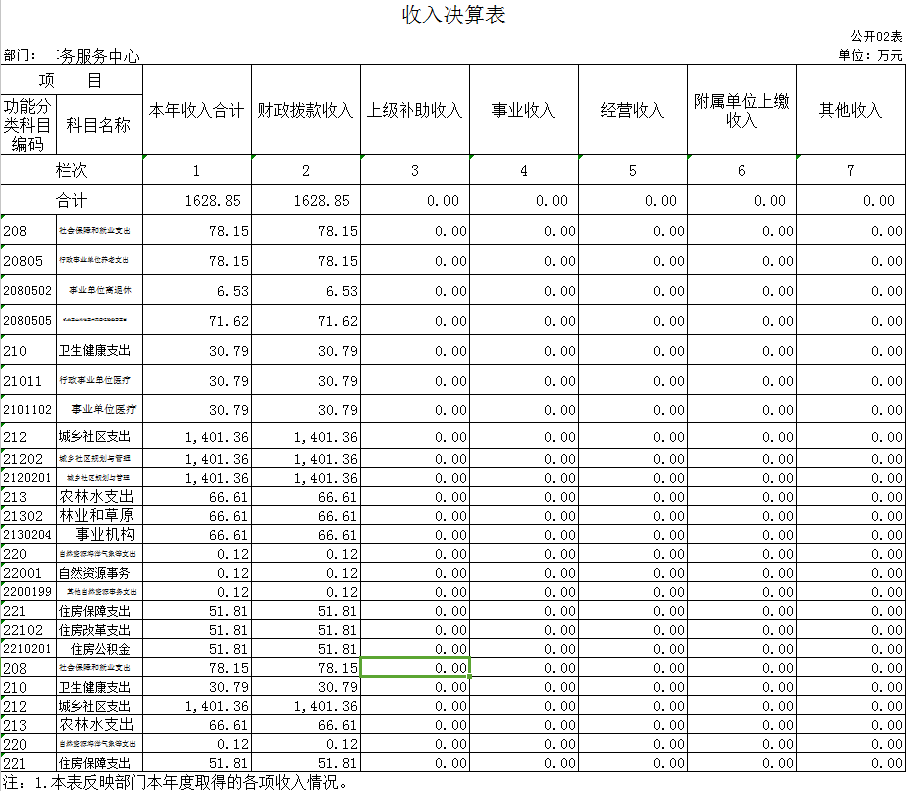Select code cell 2200199

click(28, 591)
